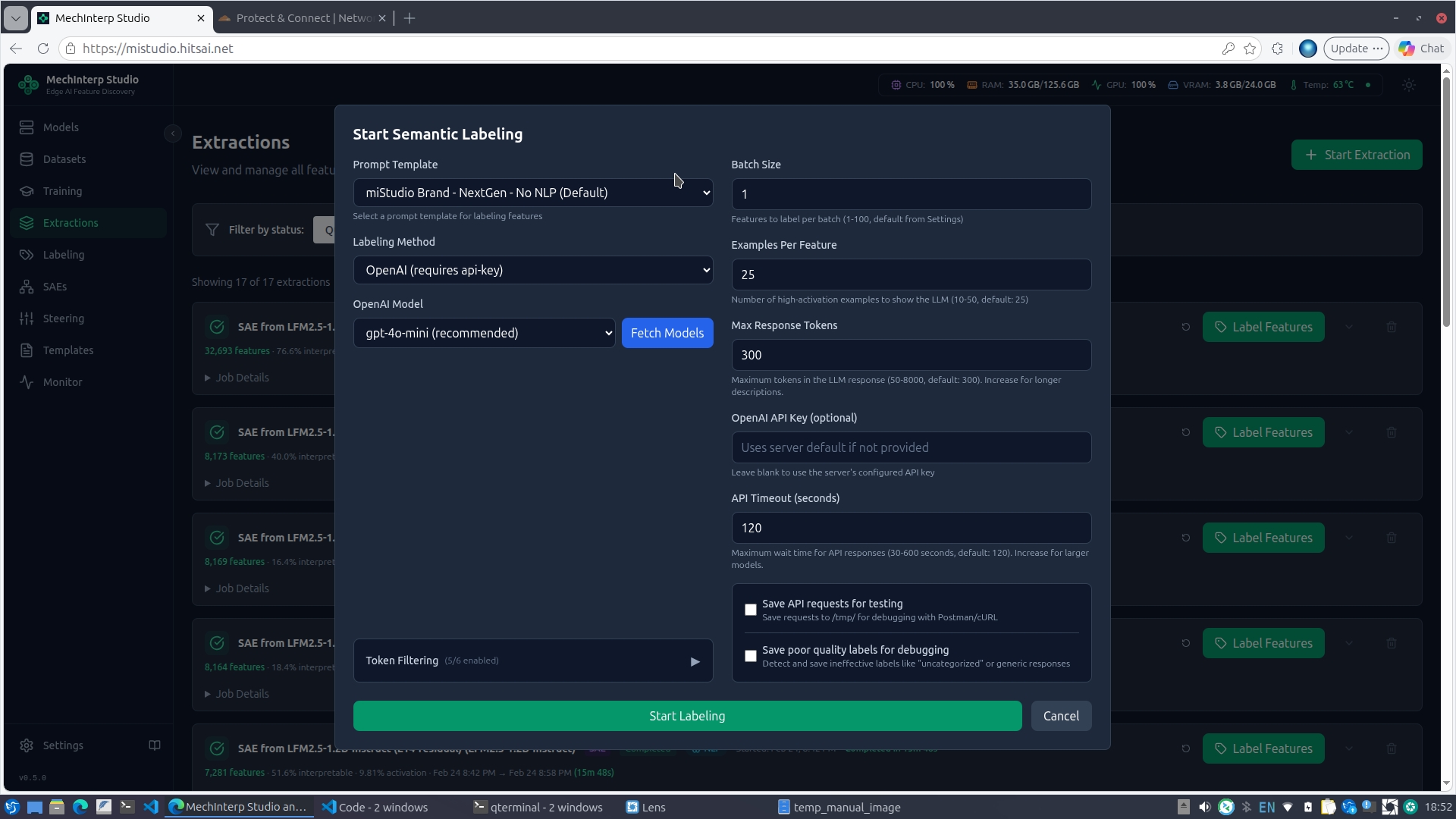
Task: Open the Monitor page icon
Action: [27, 382]
